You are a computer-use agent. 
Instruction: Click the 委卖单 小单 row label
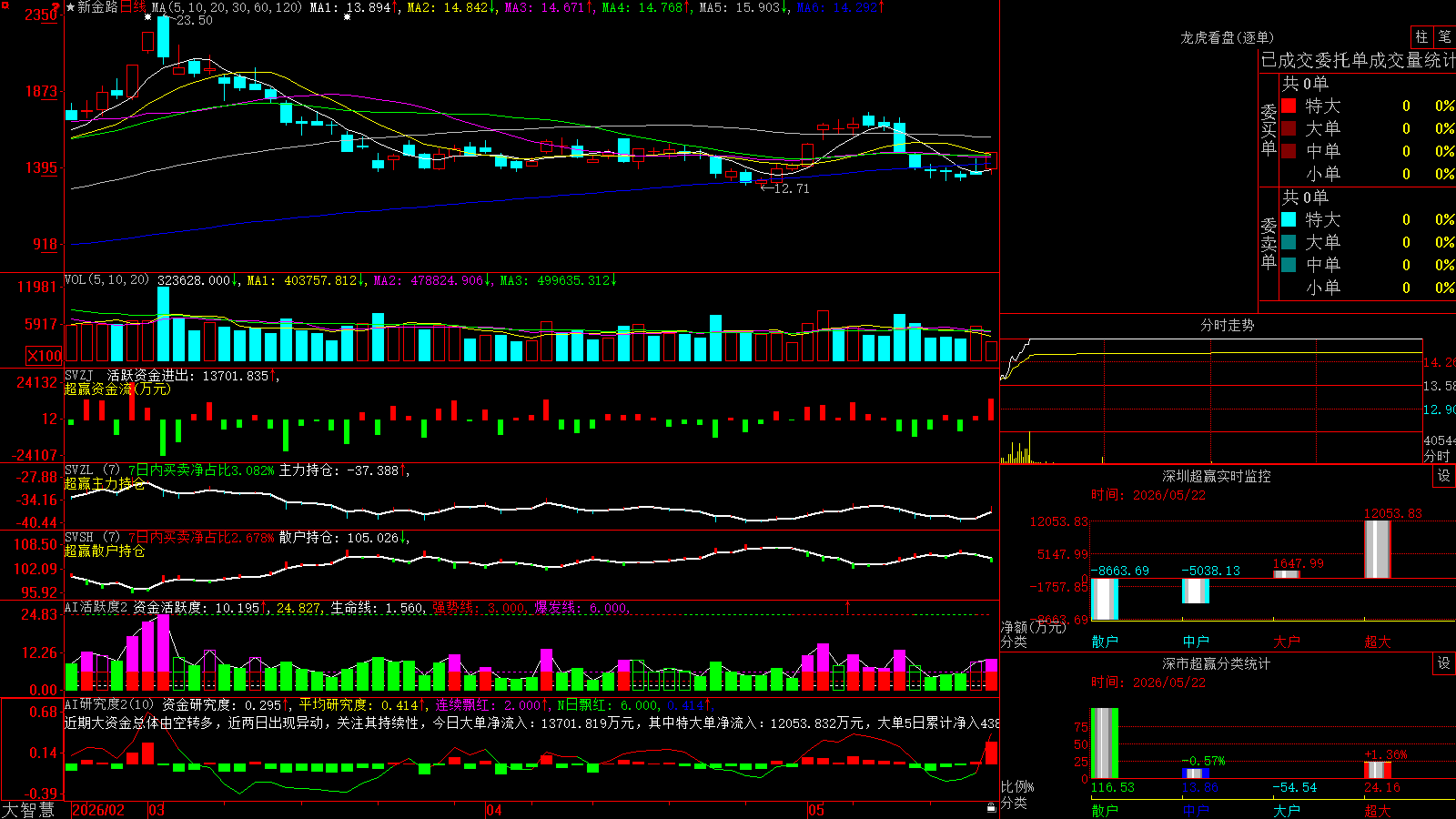click(x=1323, y=288)
